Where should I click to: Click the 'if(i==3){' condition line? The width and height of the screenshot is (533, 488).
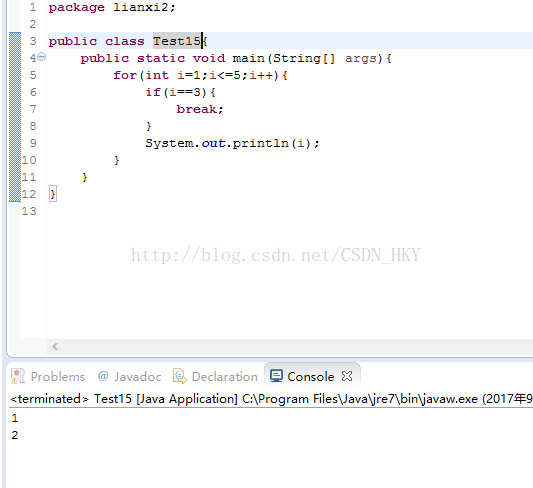coord(180,92)
